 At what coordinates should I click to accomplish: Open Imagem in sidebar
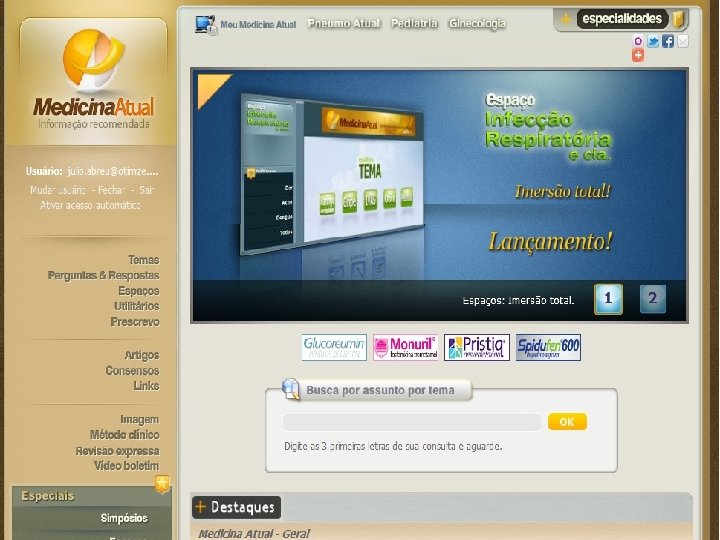tap(140, 420)
